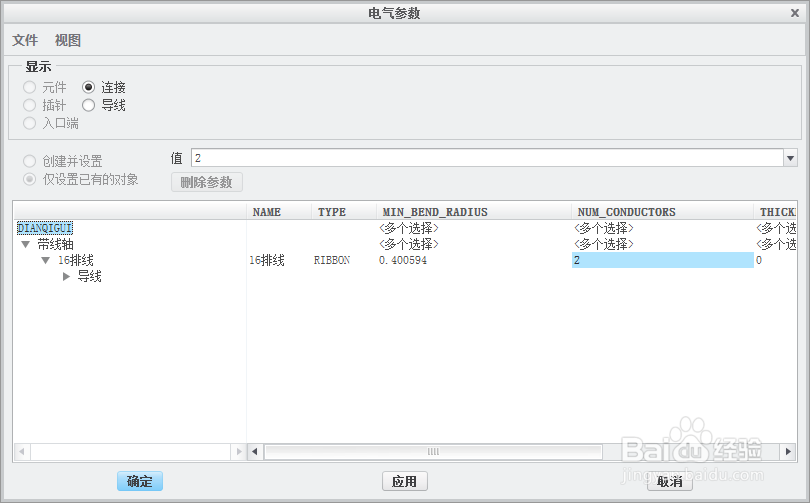The height and width of the screenshot is (503, 810).
Task: Click the table's right scroll arrow
Action: coord(788,452)
